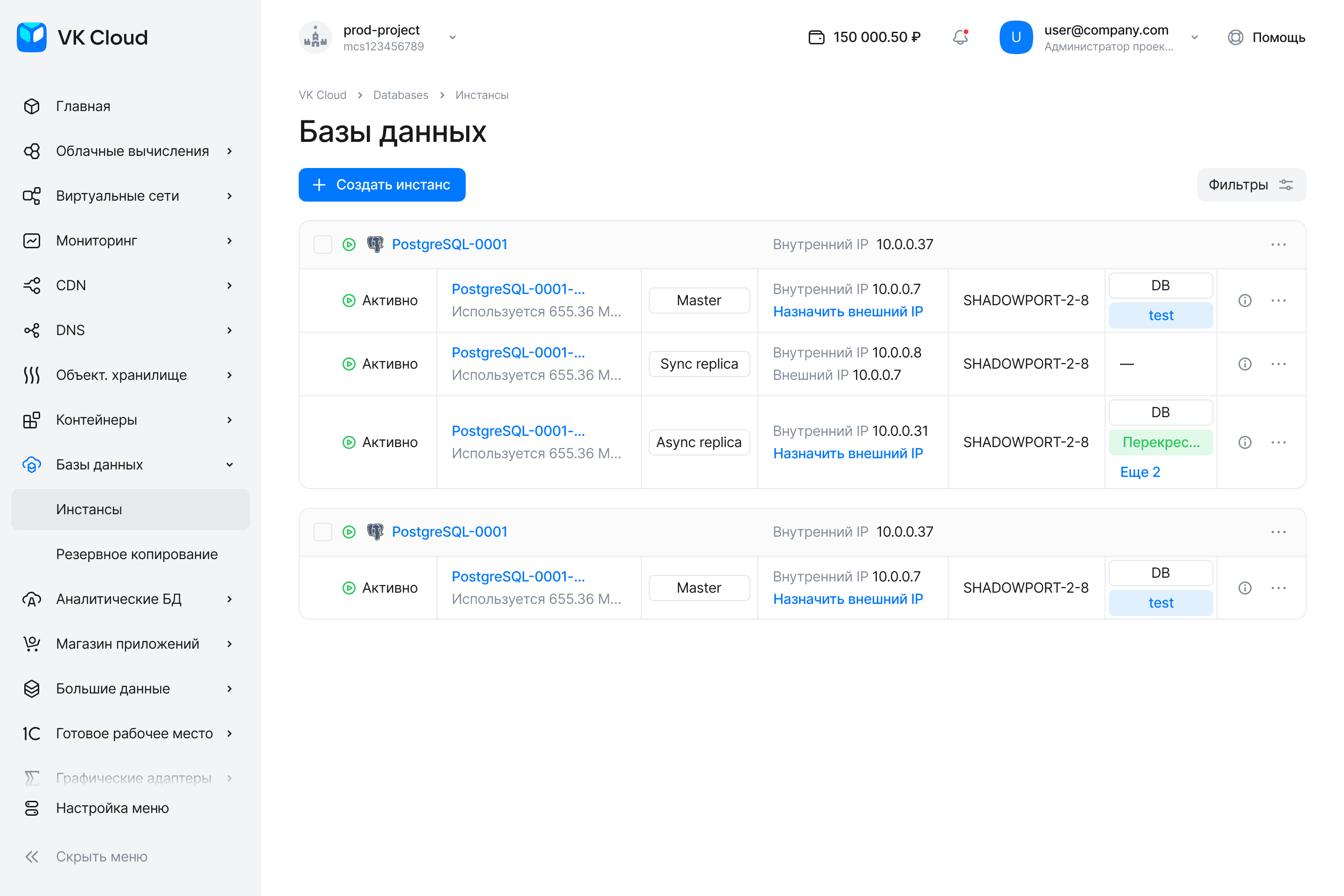Open VK Cloud breadcrumb link
The image size is (1344, 896).
pyautogui.click(x=322, y=95)
